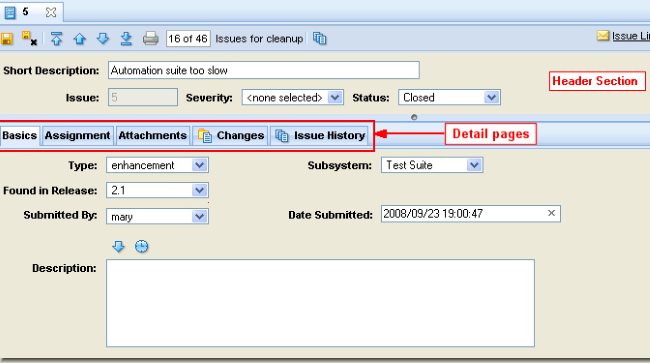Expand the Subsystem dropdown showing Test Suite

pos(432,165)
